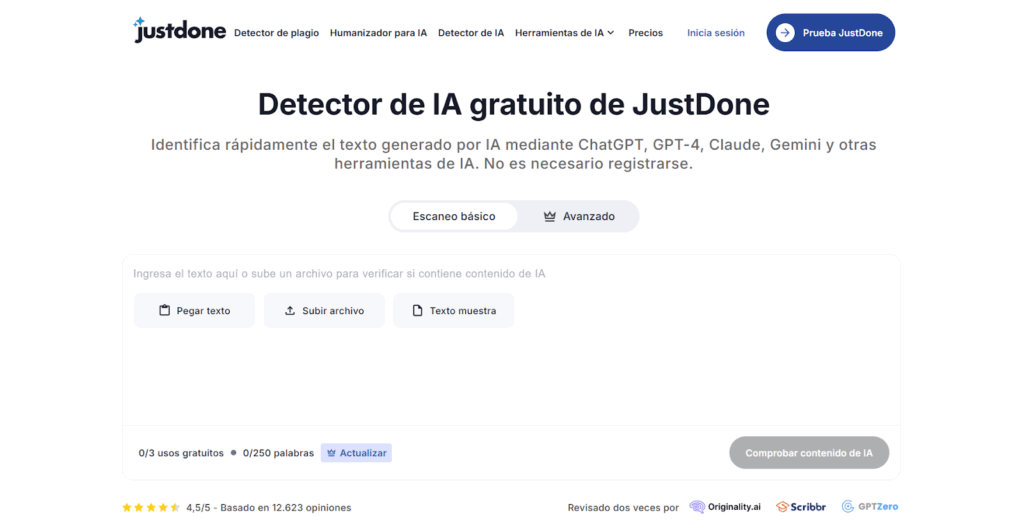Click 'Revisado dos veces por' text

623,507
